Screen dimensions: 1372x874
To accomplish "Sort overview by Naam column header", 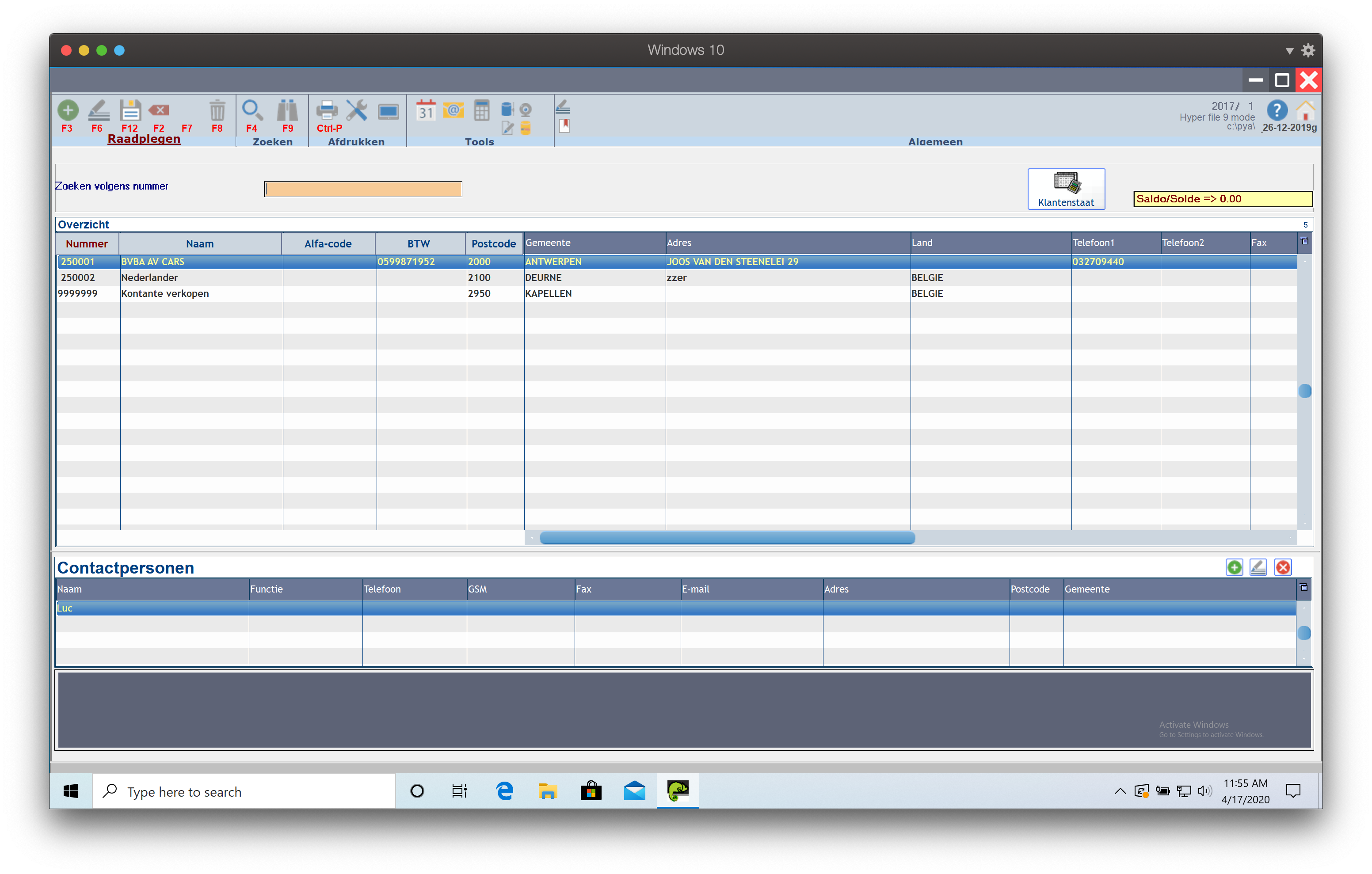I will coord(199,244).
